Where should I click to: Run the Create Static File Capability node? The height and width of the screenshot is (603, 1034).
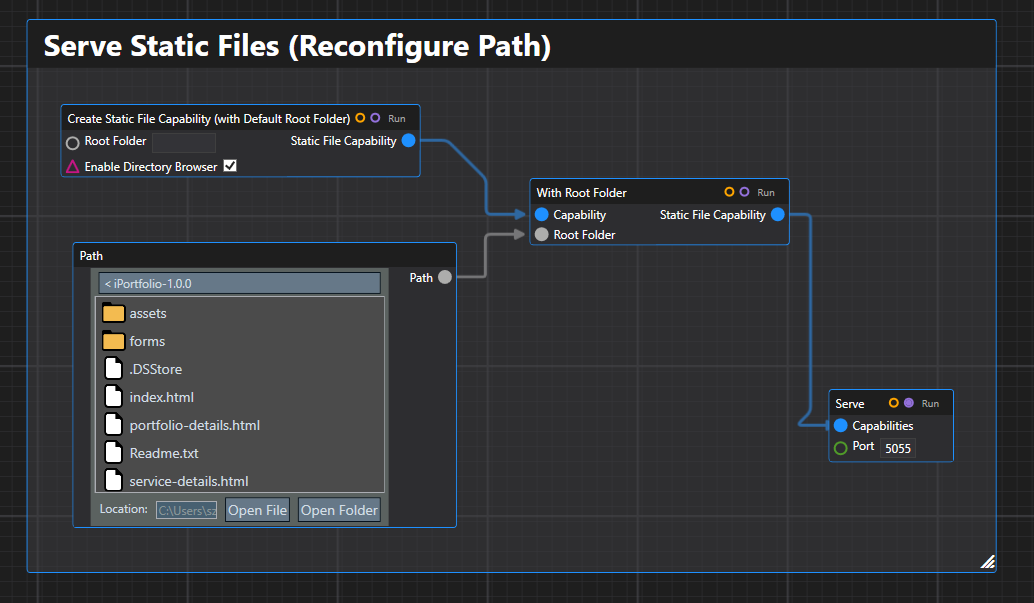[396, 119]
